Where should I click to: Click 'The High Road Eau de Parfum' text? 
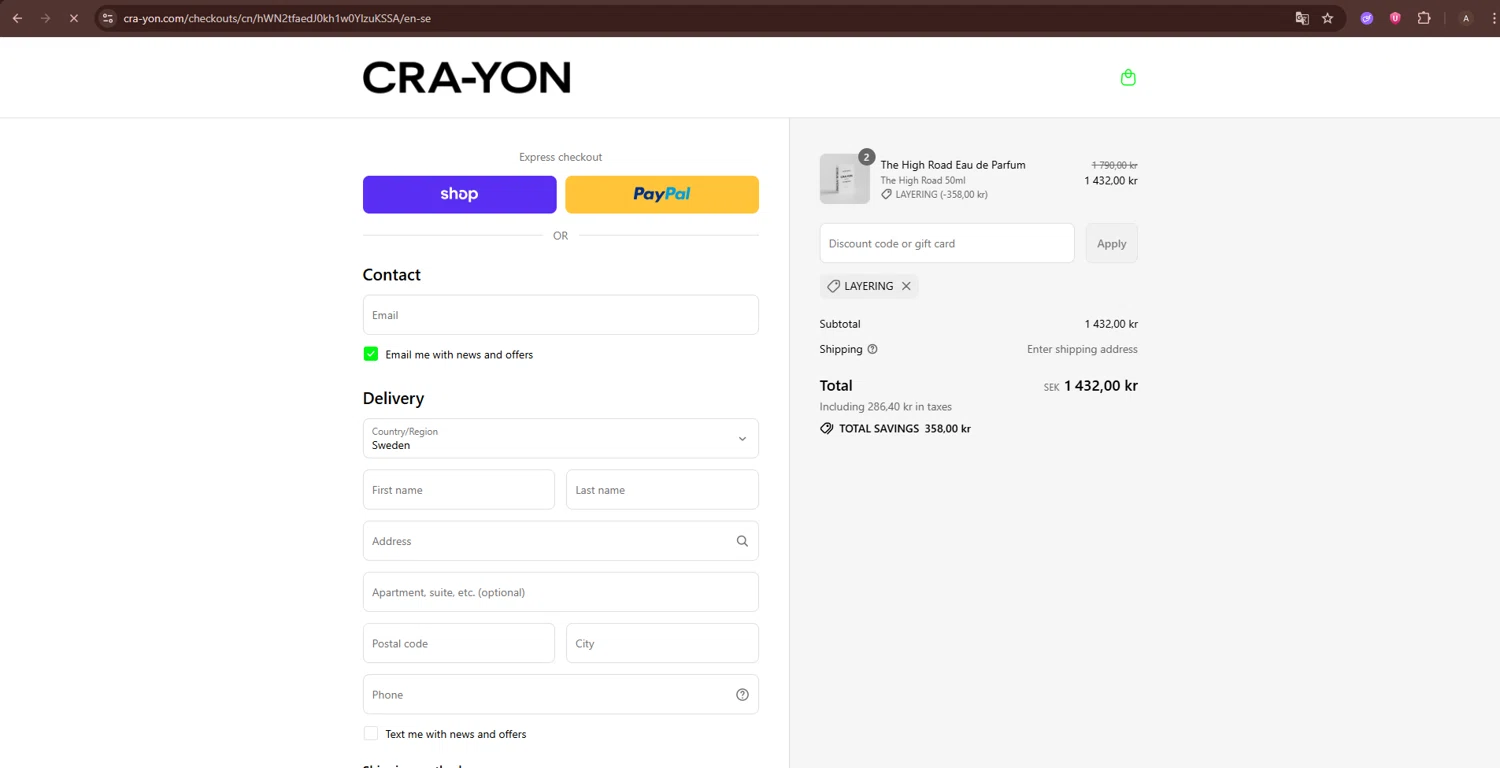click(953, 165)
